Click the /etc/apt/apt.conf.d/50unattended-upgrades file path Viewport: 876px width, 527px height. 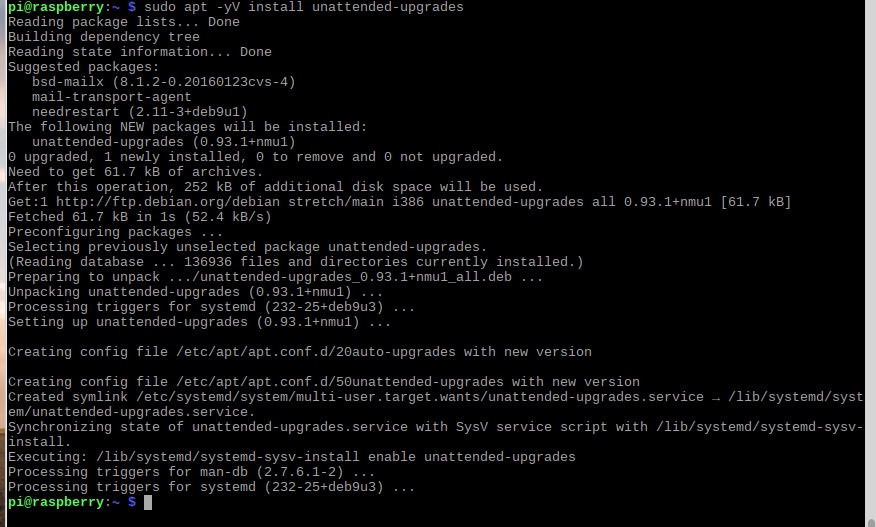pyautogui.click(x=340, y=382)
